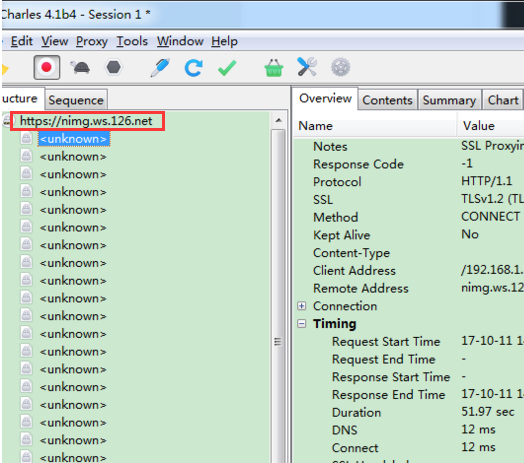
Task: Click lock icon of highlighted unknown entry
Action: (x=26, y=138)
